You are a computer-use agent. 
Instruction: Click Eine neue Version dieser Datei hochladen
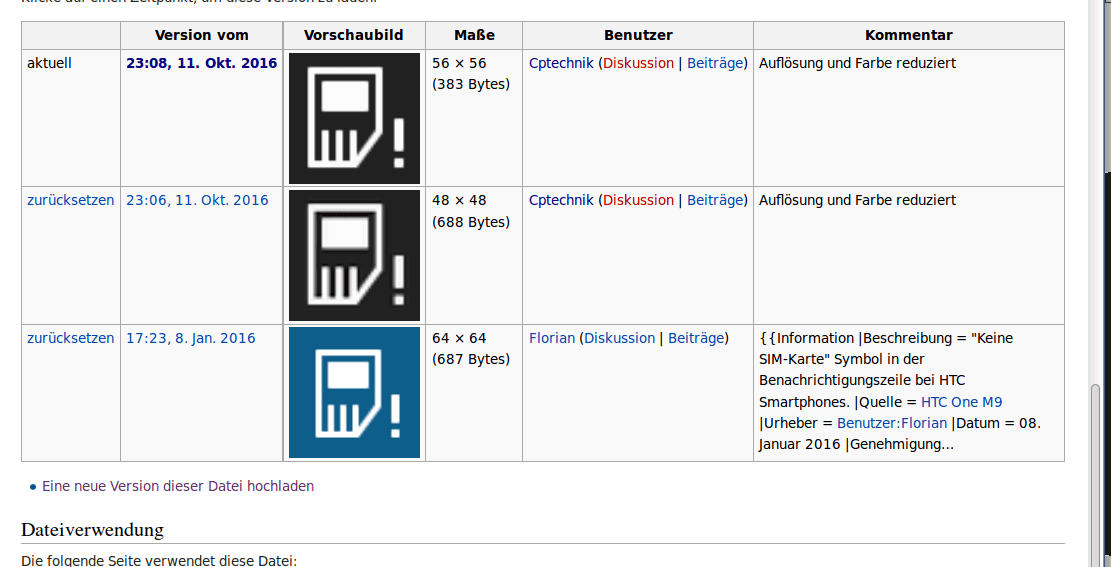pos(178,486)
